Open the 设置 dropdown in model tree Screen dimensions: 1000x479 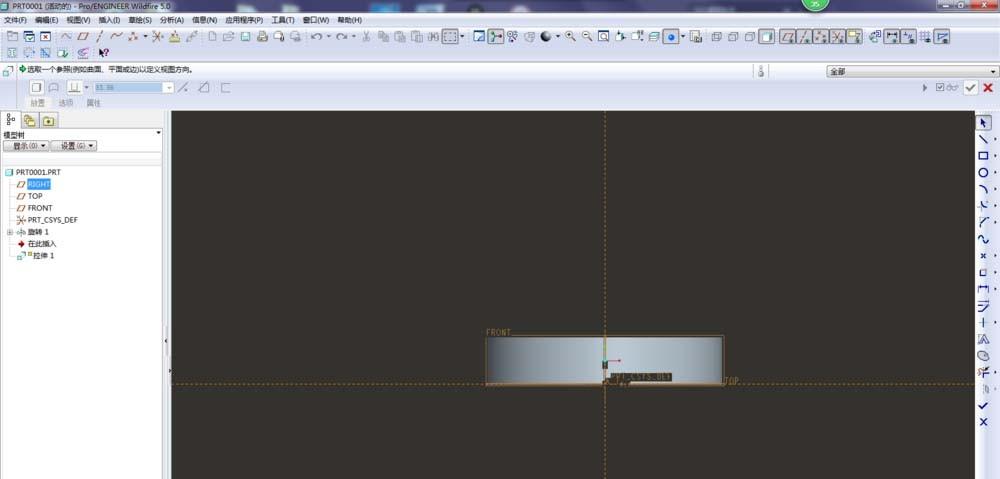73,146
